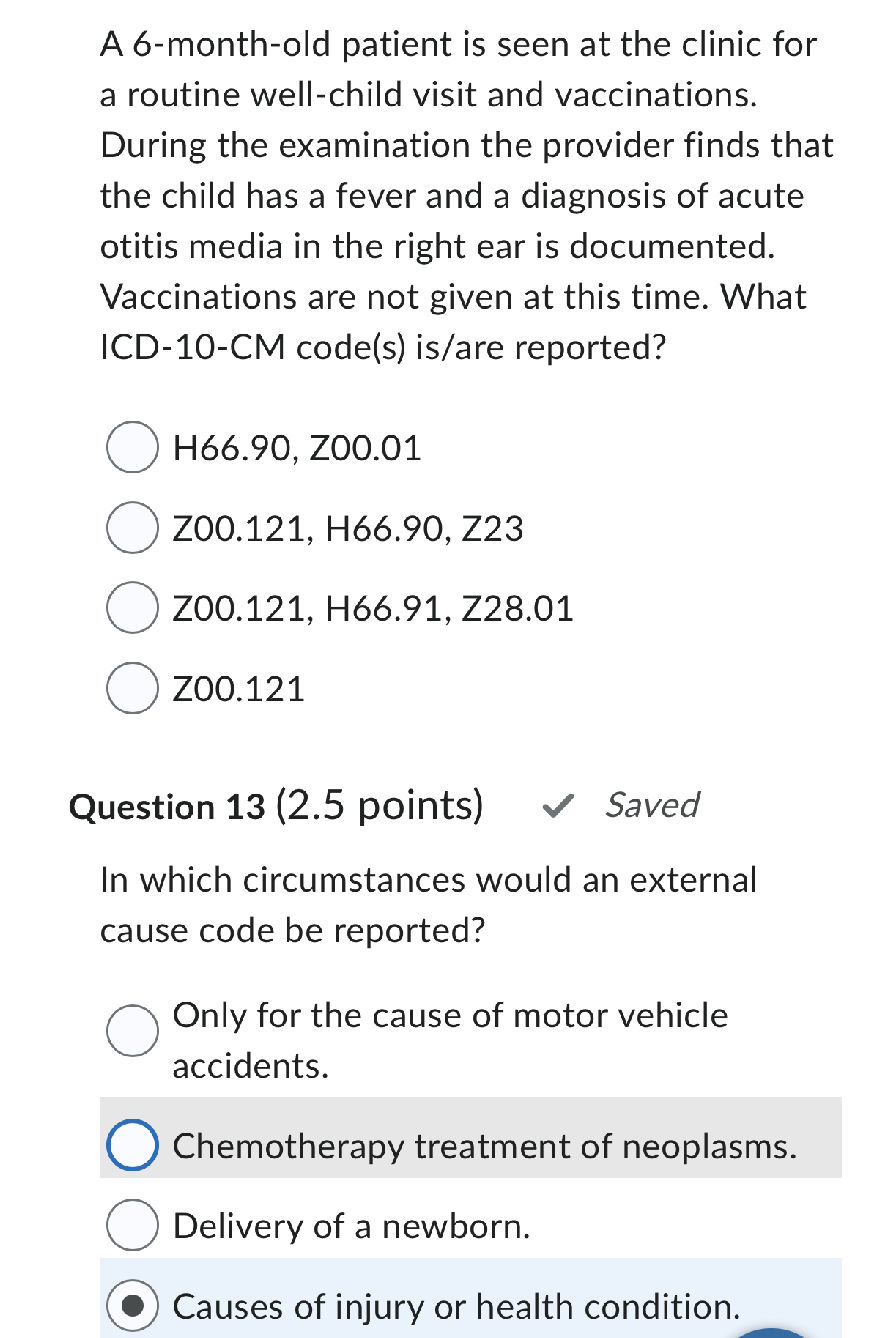The width and height of the screenshot is (888, 1338).
Task: Pick the radio button for the Z00.121-only answer
Action: pyautogui.click(x=131, y=688)
